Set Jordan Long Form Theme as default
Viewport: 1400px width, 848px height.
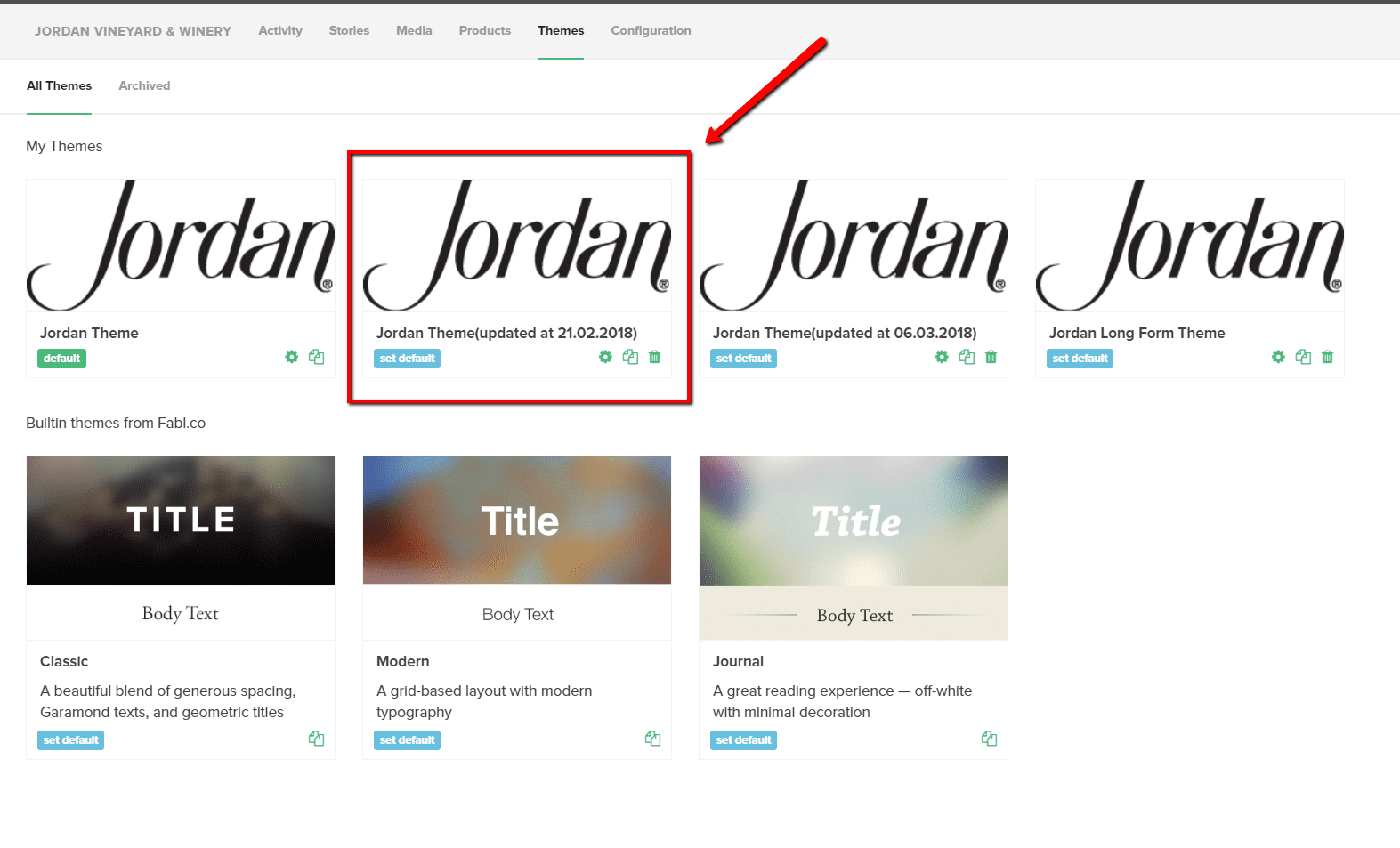1080,359
